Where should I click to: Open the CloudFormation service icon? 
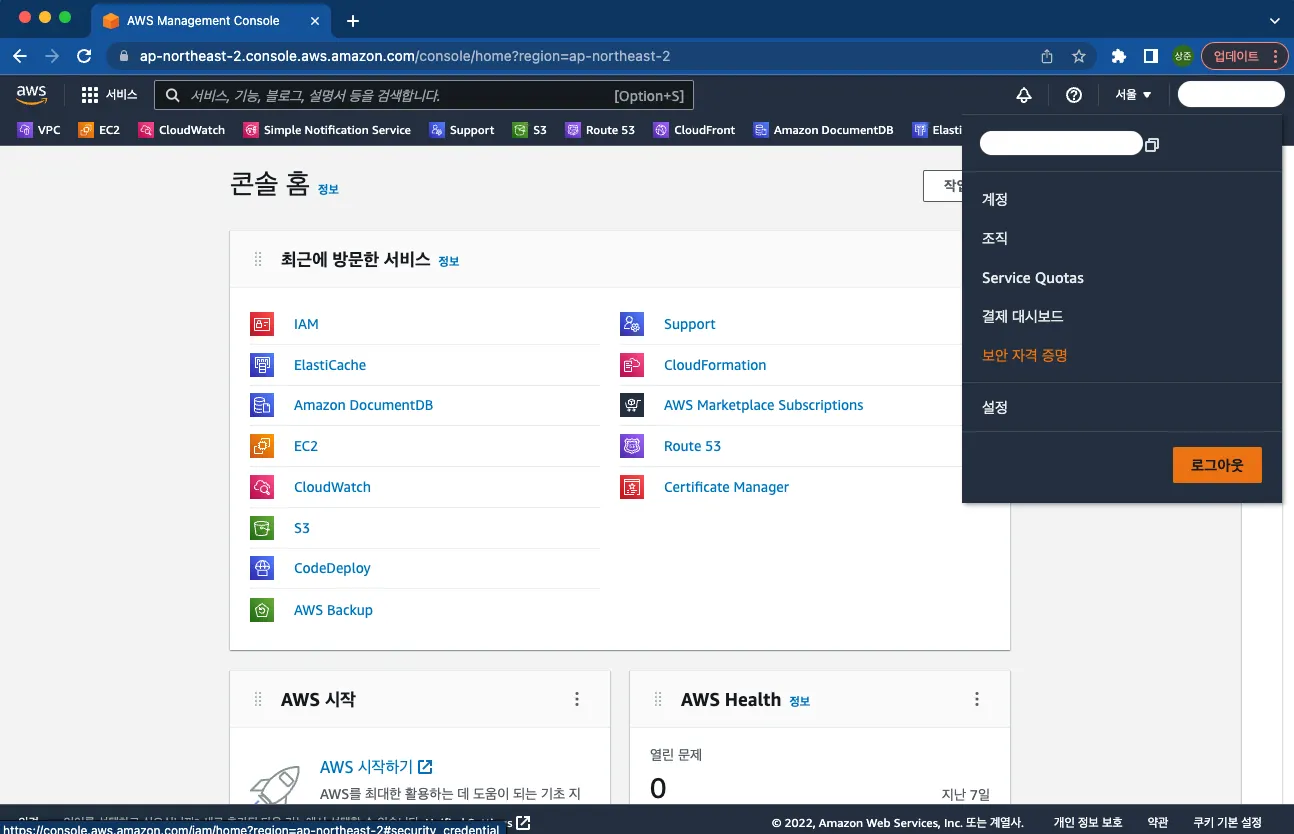click(632, 365)
